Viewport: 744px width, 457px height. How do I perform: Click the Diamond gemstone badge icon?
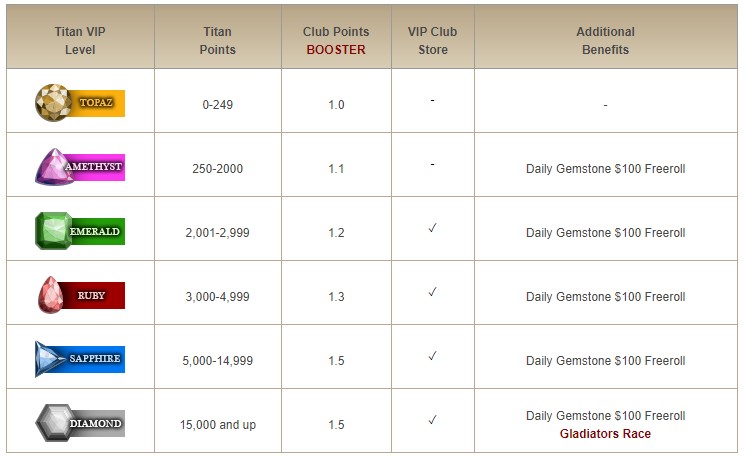tap(80, 423)
